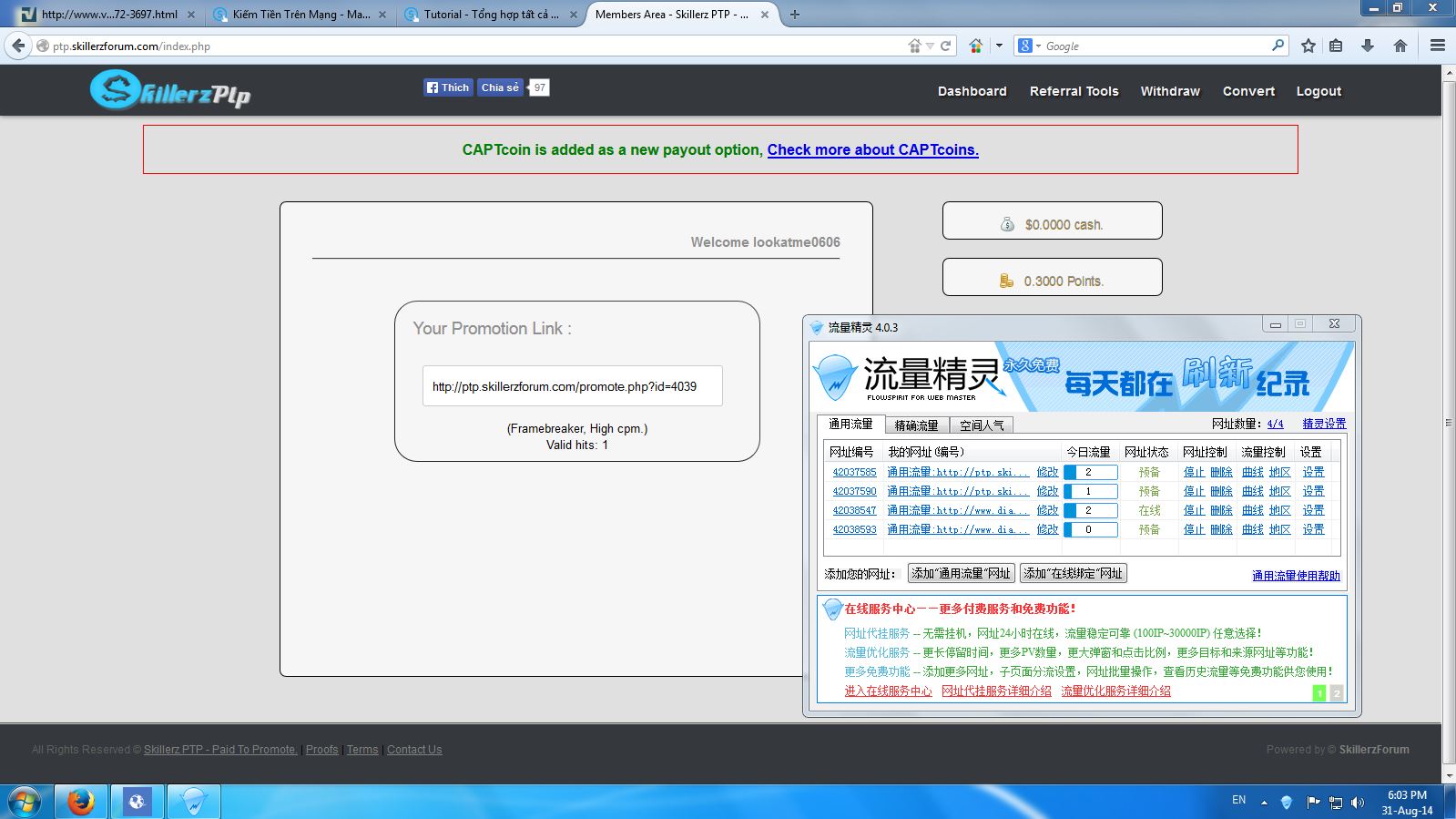Click the 4/4 URL count link

(x=1275, y=424)
